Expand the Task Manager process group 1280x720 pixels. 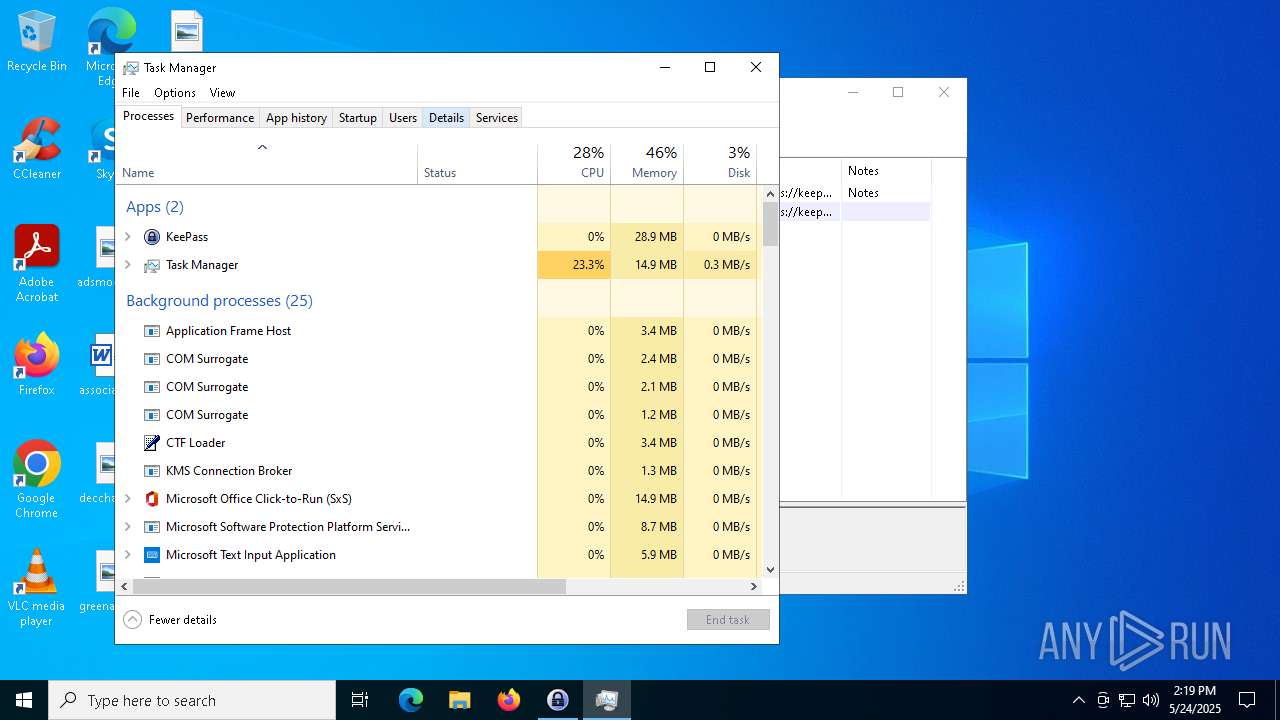[128, 265]
